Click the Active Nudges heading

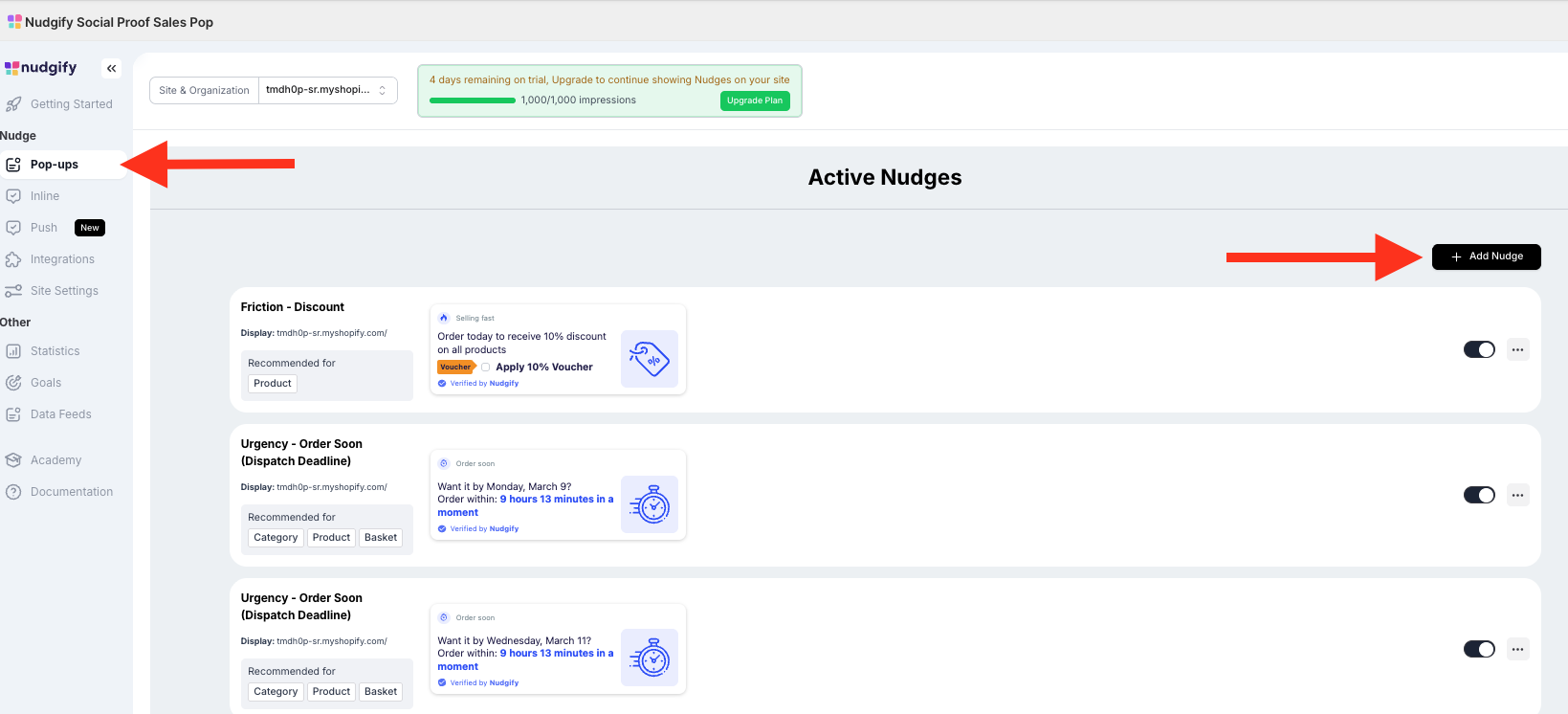click(885, 177)
